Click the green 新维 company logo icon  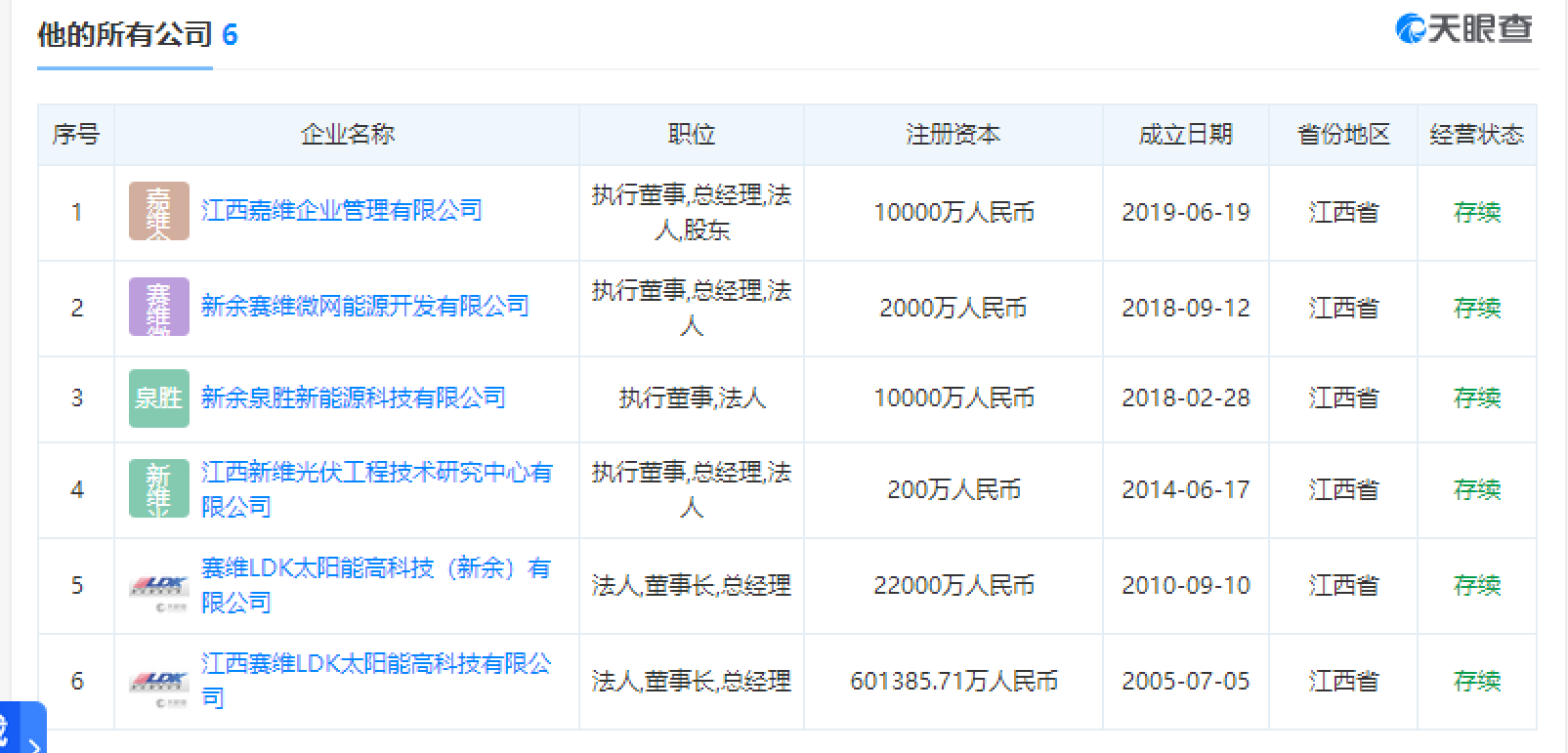coord(158,489)
